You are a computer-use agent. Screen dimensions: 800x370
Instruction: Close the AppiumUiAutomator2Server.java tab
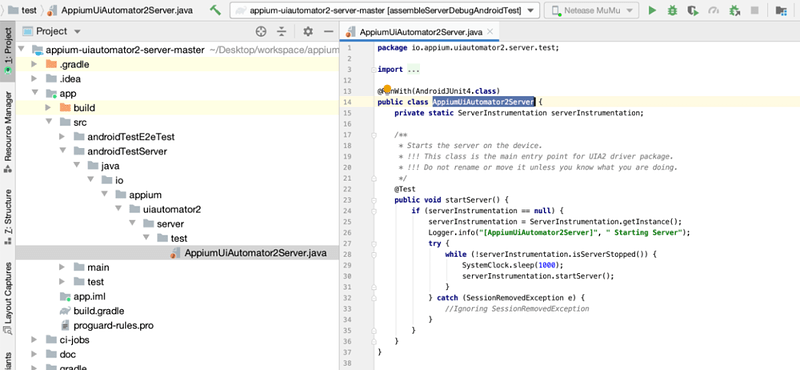click(490, 32)
